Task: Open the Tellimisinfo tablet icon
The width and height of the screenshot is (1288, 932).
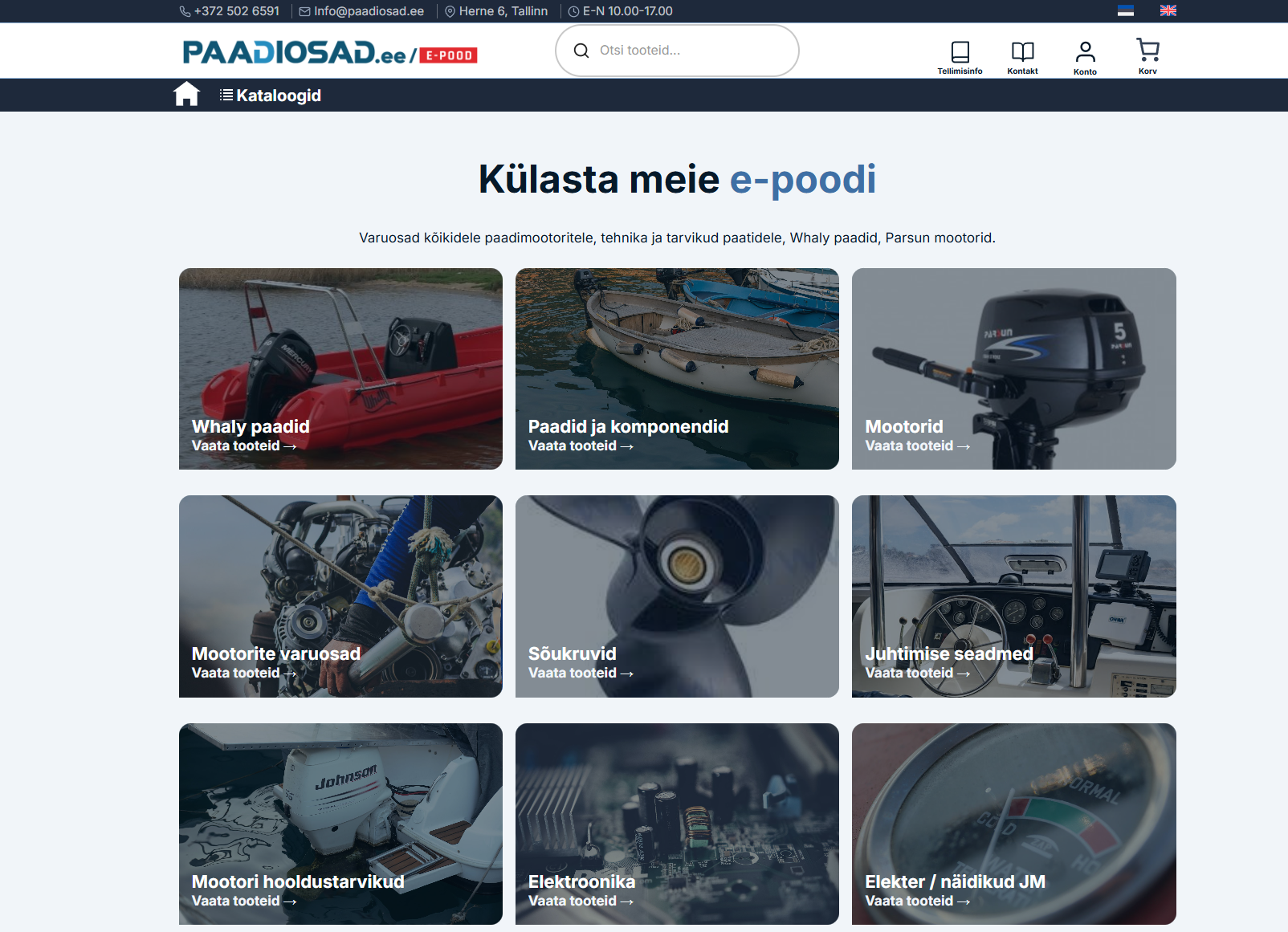Action: [x=960, y=52]
